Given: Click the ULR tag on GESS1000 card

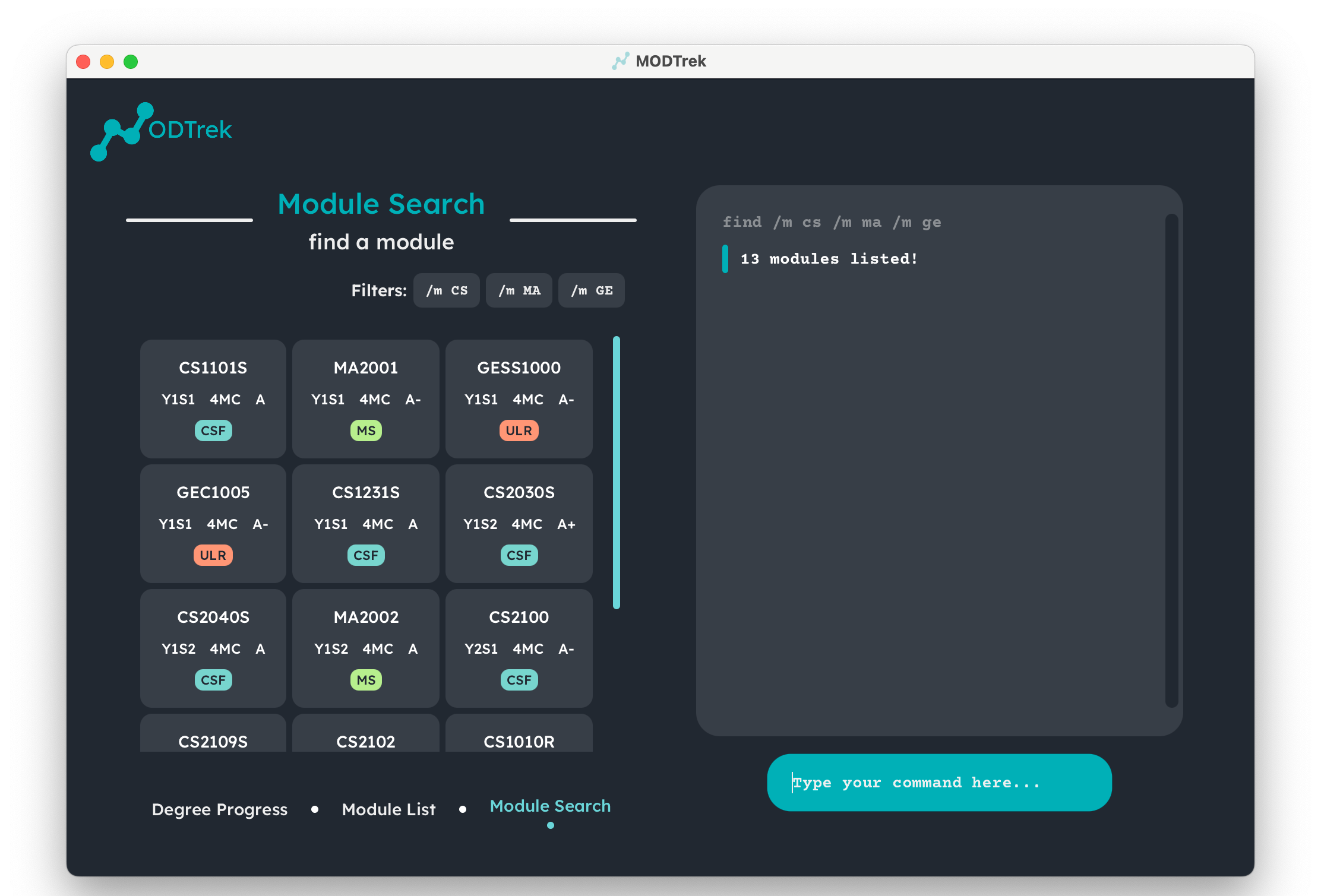Looking at the screenshot, I should click(x=519, y=430).
